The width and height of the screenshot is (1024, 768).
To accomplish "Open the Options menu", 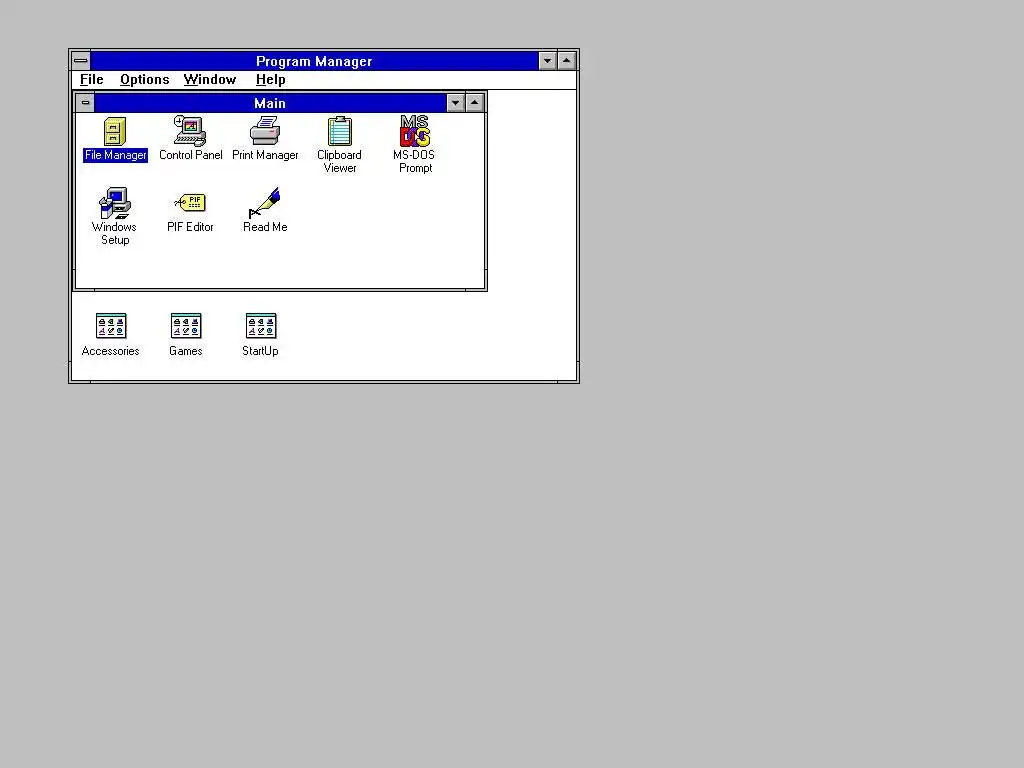I will click(x=144, y=80).
